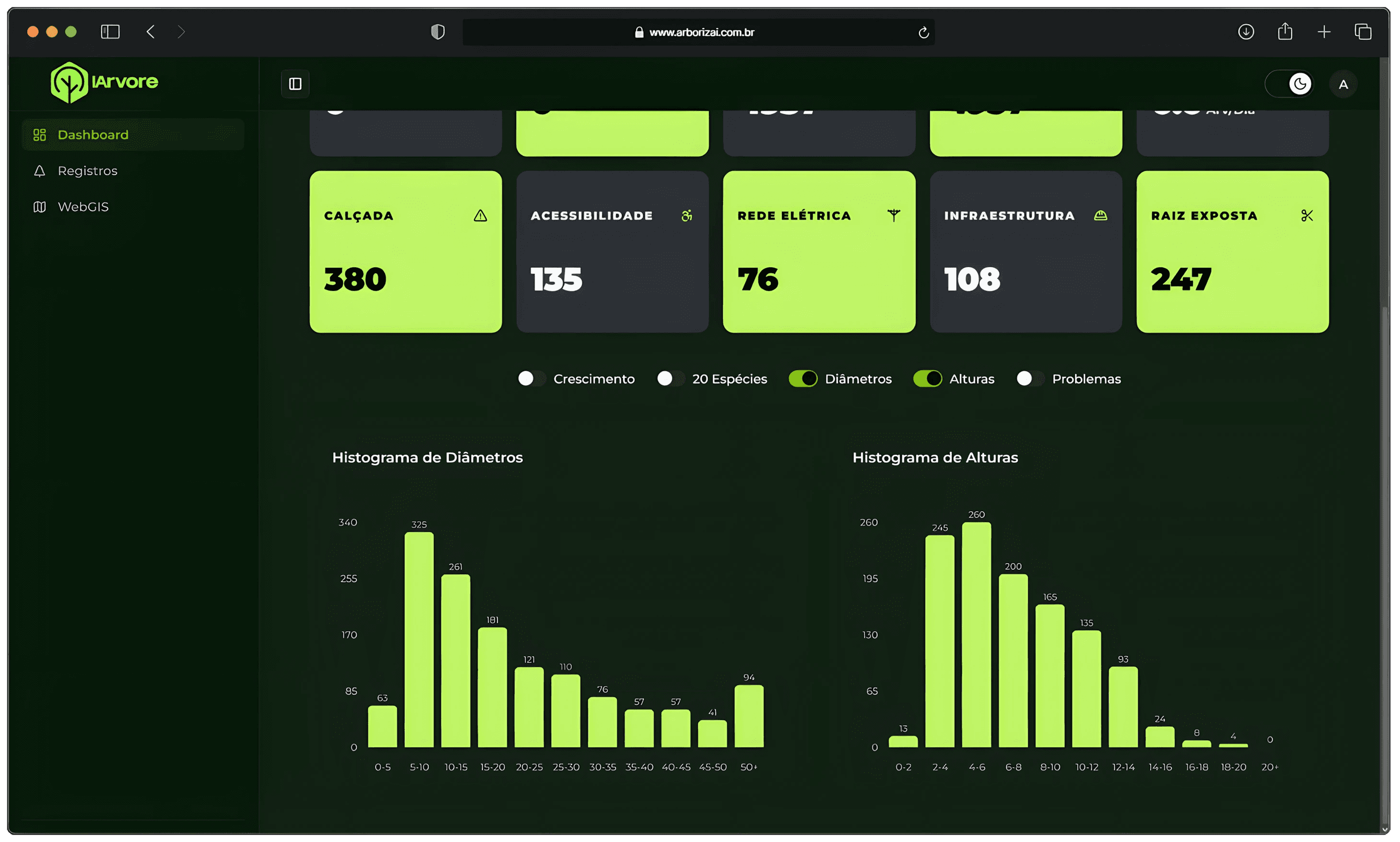Viewport: 1400px width, 842px height.
Task: Go to the WebGIS section
Action: pos(83,206)
